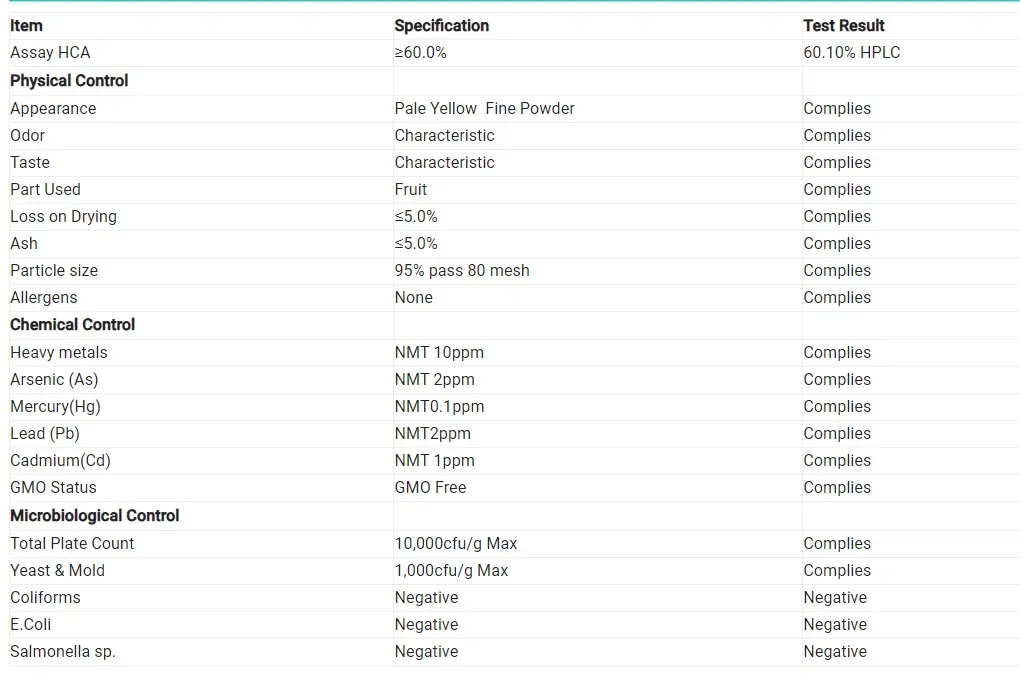This screenshot has height=674, width=1020.
Task: Click the Test Result column header
Action: point(843,26)
